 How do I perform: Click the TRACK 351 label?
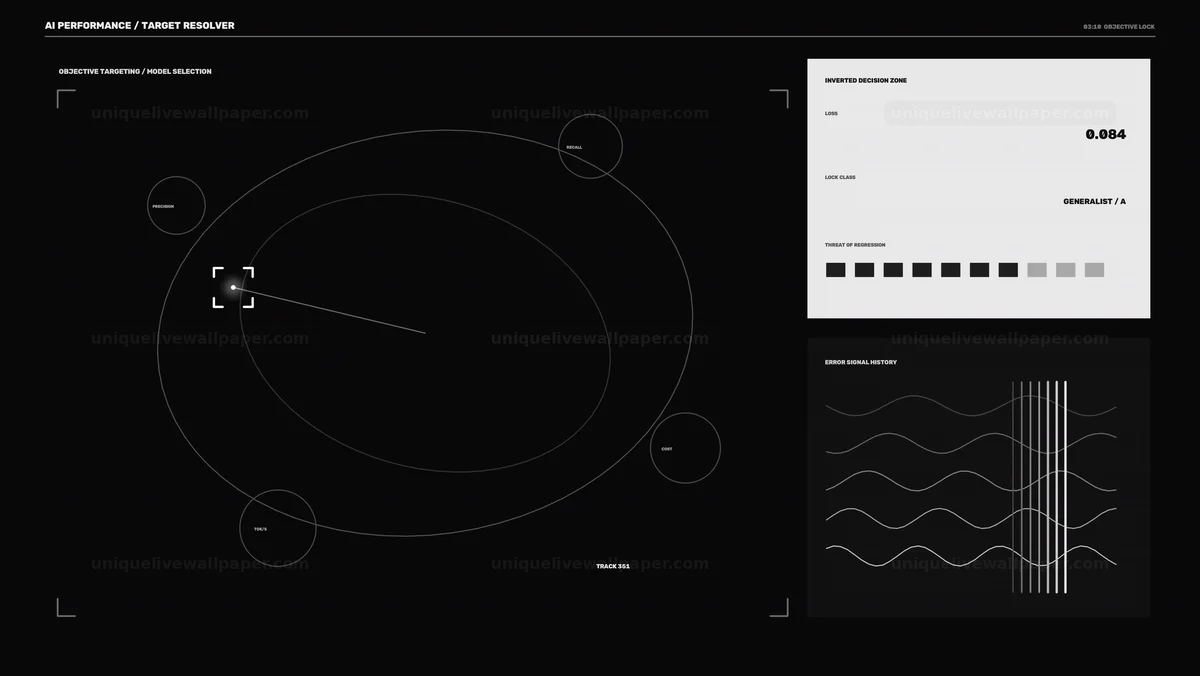[x=613, y=566]
